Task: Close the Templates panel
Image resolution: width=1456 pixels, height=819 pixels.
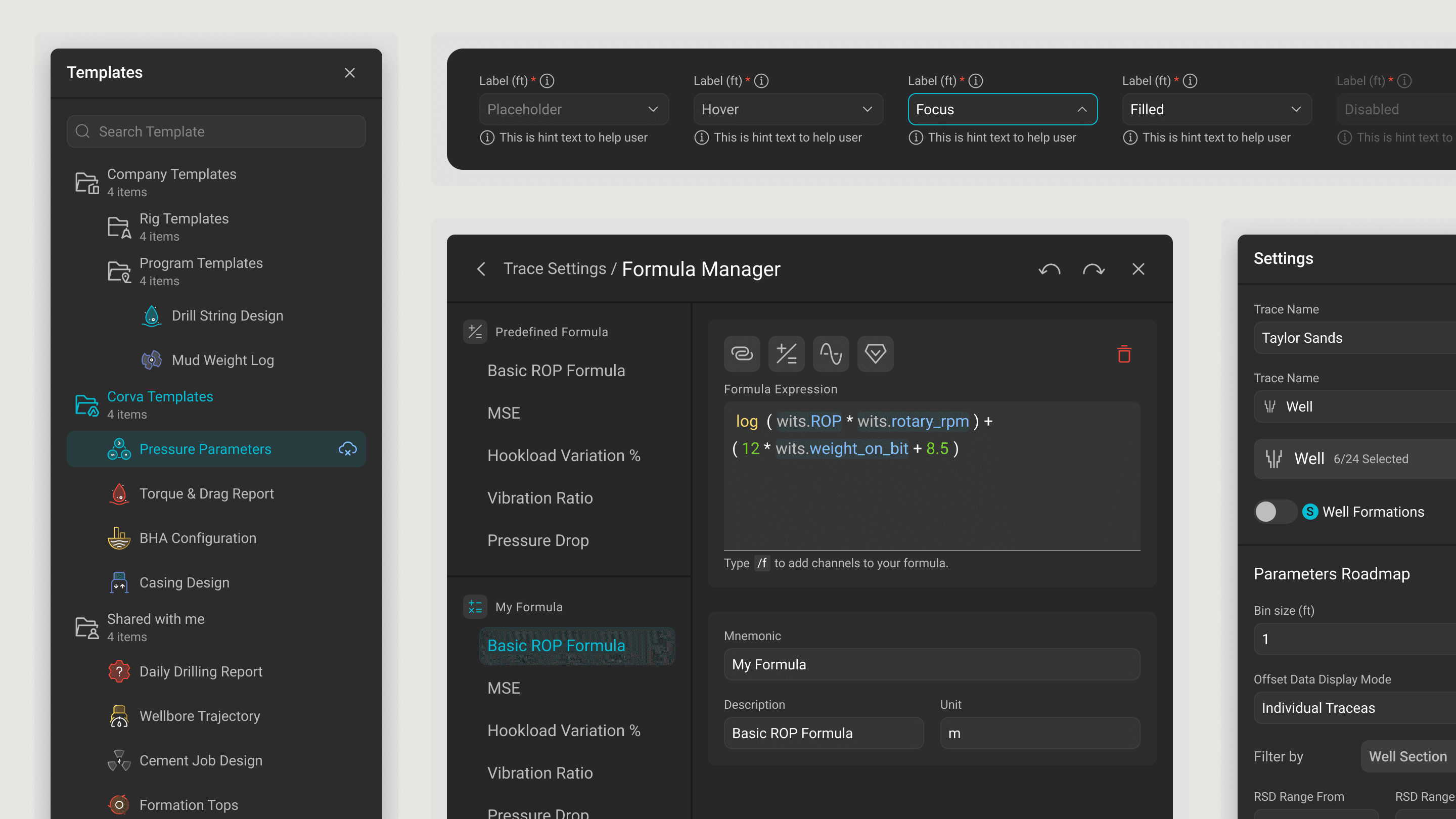Action: (350, 73)
